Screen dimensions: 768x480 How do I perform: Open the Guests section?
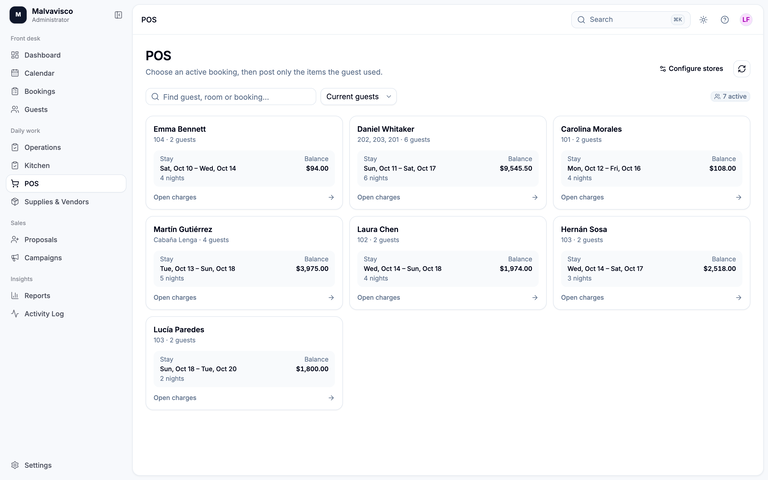coord(66,109)
